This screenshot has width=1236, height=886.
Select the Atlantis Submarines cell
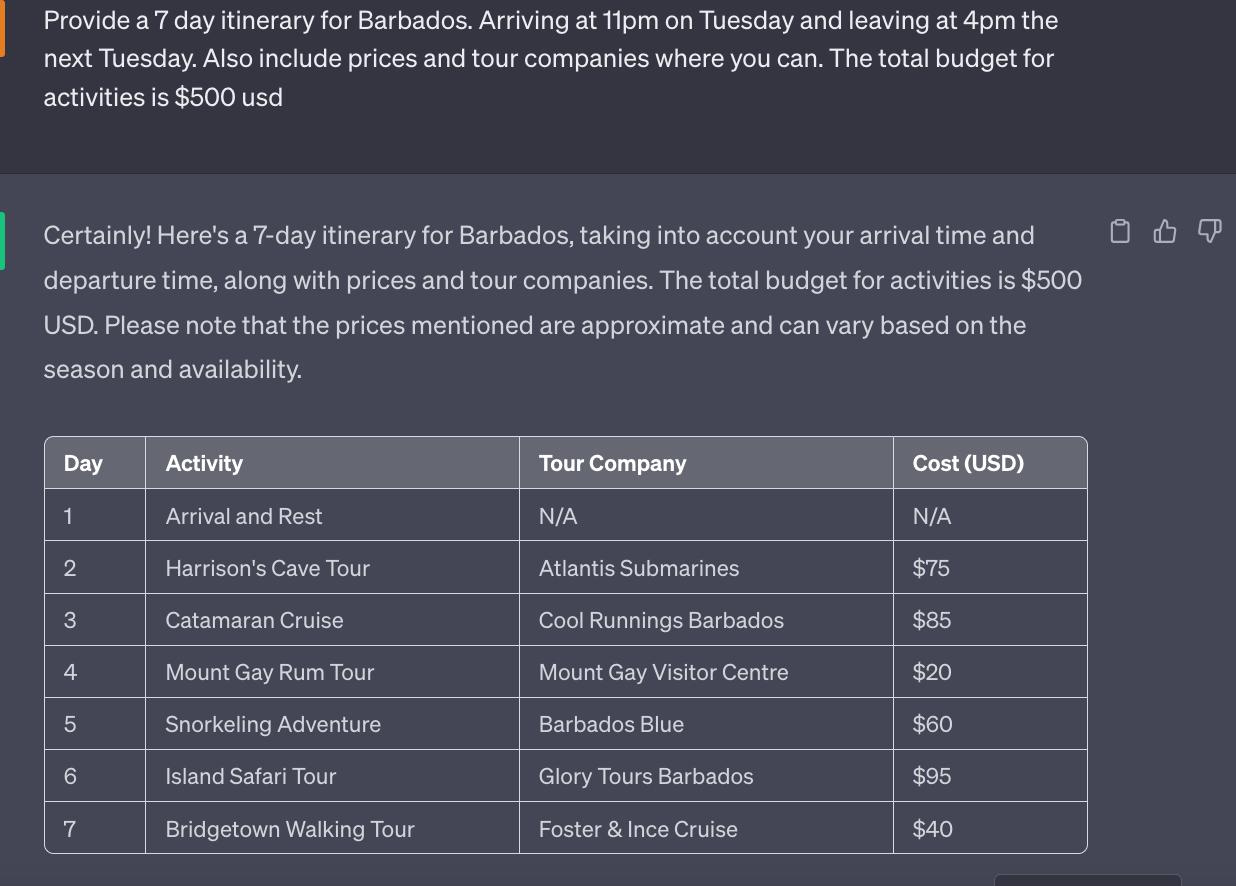coord(706,568)
